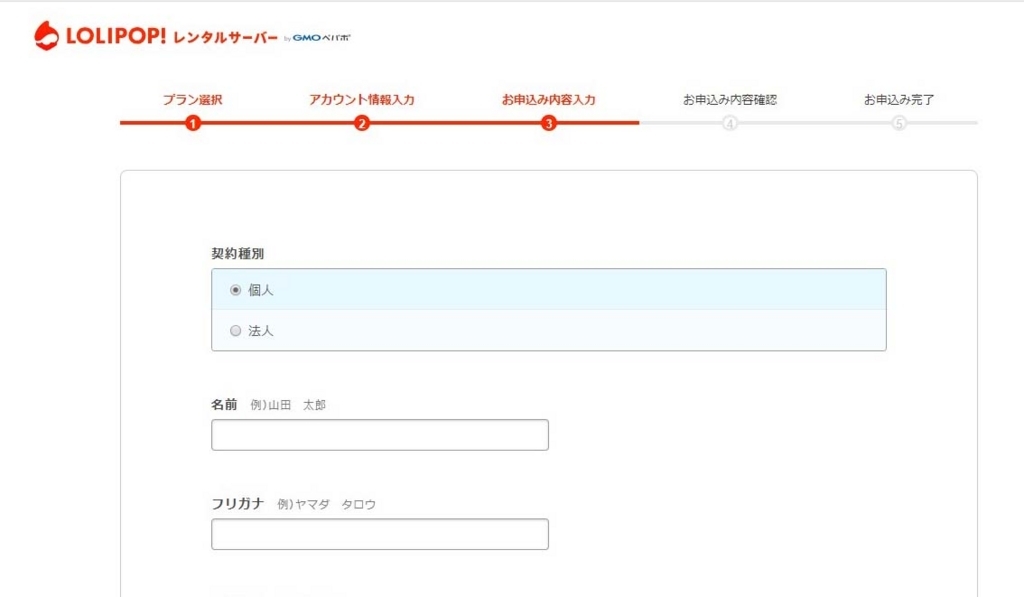The width and height of the screenshot is (1024, 597).
Task: Click step 1 circle marker
Action: pos(192,123)
